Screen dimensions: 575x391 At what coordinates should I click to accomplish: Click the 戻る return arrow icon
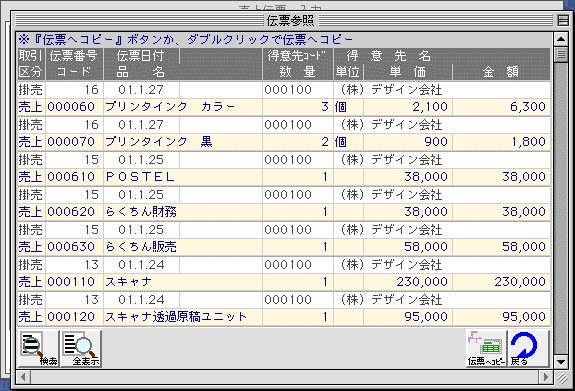[x=529, y=348]
